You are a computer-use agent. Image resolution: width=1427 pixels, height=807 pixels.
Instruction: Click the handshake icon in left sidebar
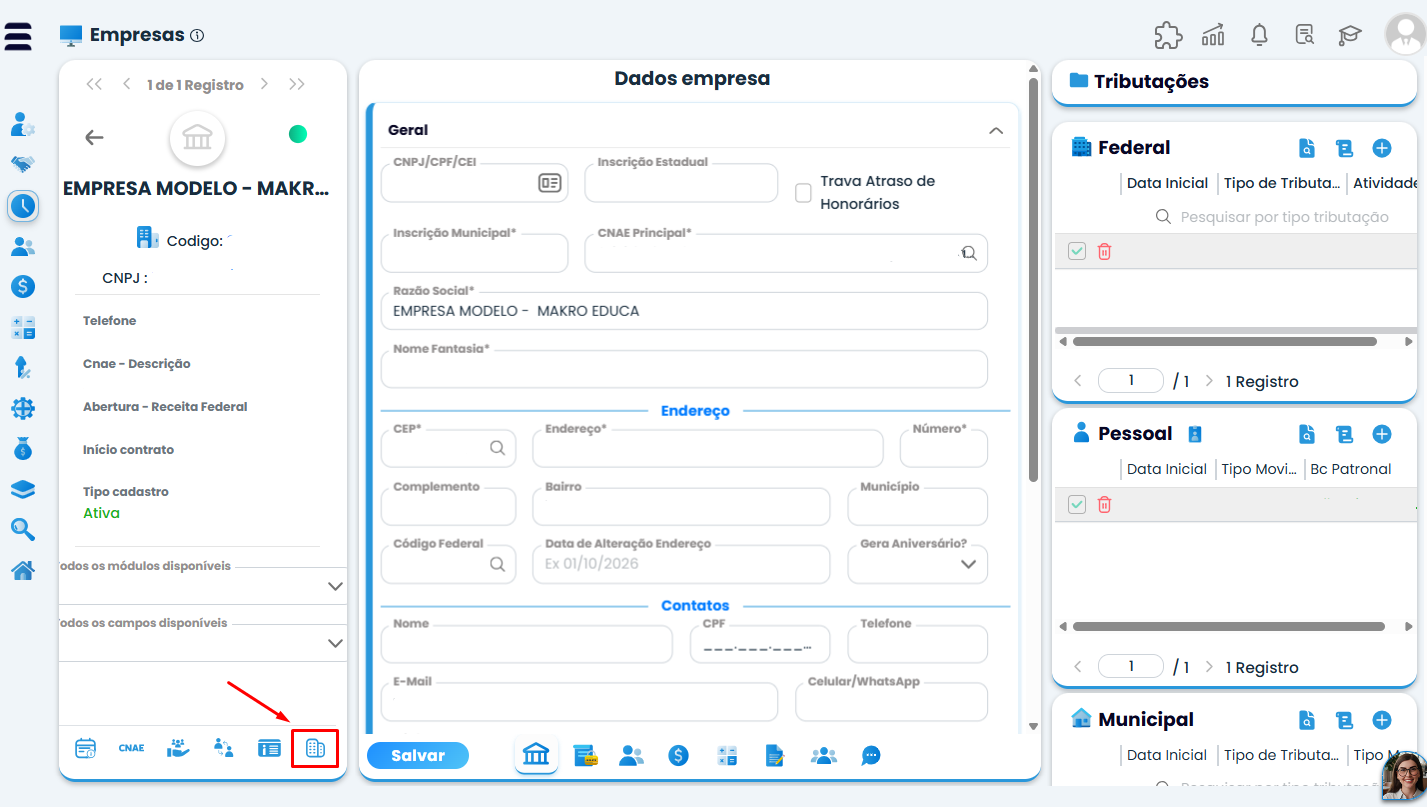point(23,164)
